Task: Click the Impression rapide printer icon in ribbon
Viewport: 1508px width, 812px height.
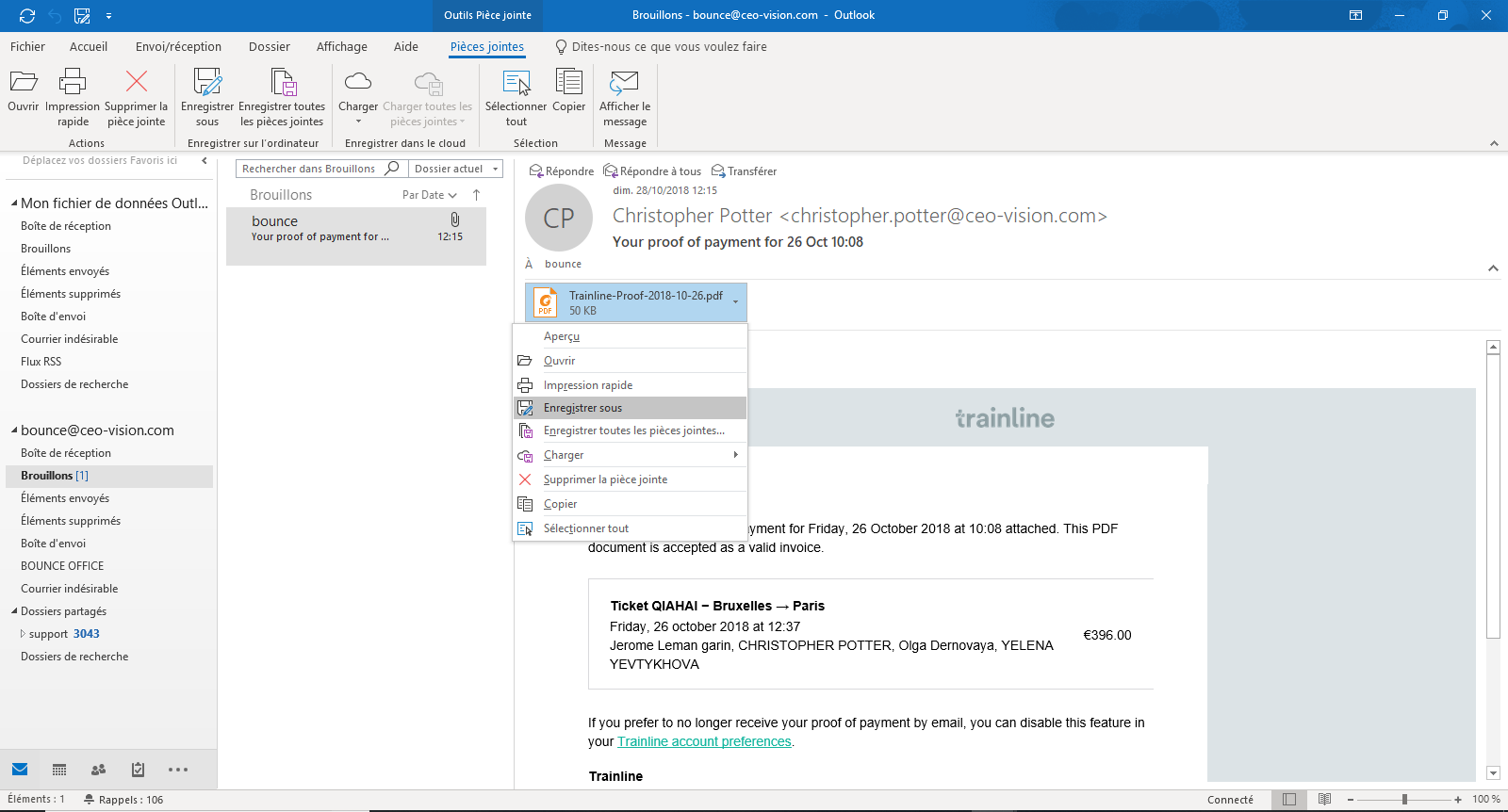Action: [73, 82]
